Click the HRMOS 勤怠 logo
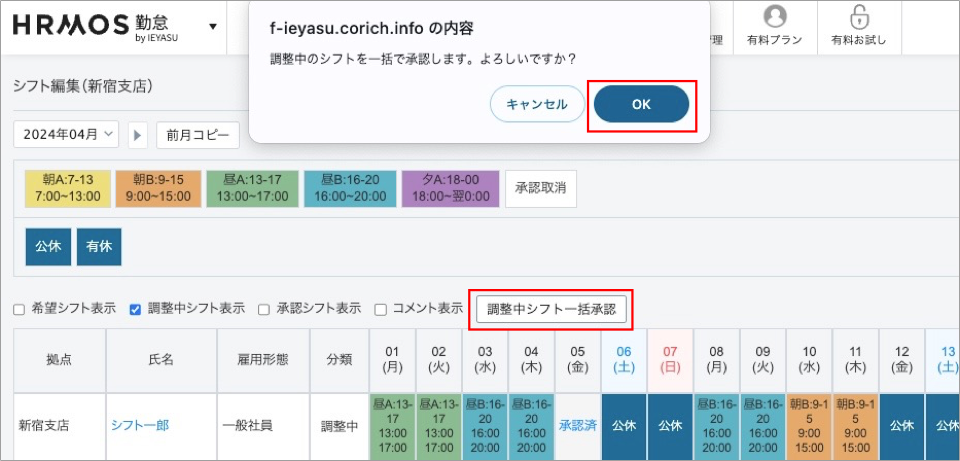Image resolution: width=960 pixels, height=461 pixels. [100, 27]
